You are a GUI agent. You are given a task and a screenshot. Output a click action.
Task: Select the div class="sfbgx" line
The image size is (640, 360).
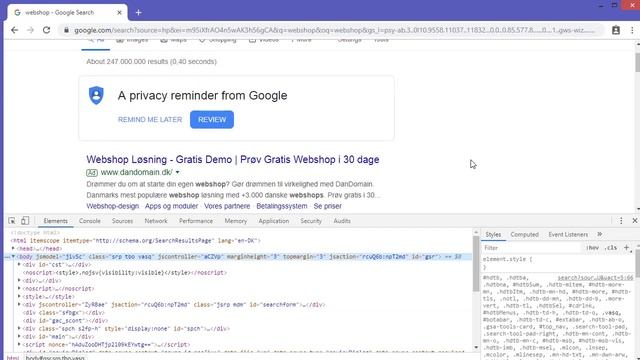pyautogui.click(x=64, y=313)
